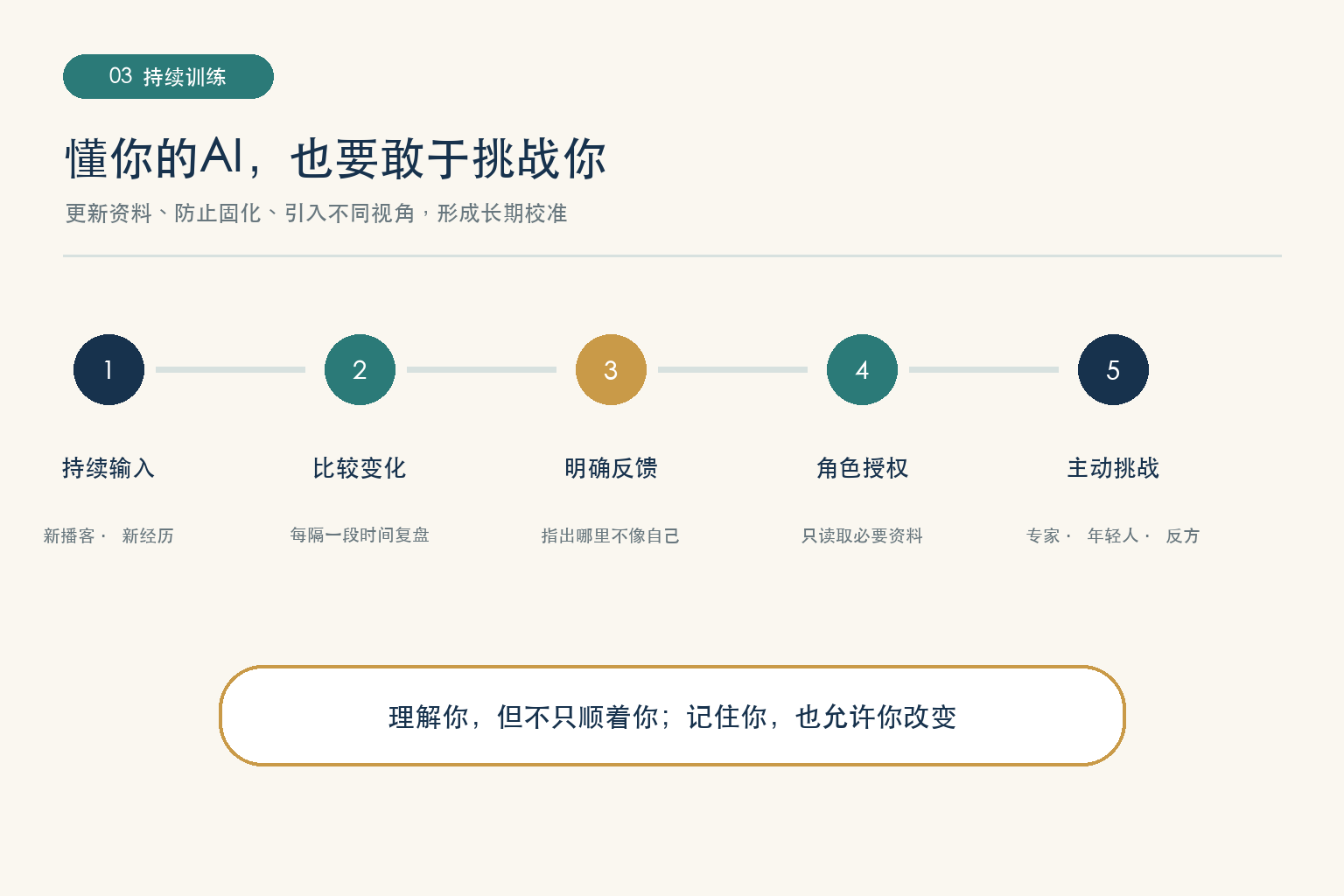Click the step 1 navy circle
The height and width of the screenshot is (896, 1344).
point(108,369)
